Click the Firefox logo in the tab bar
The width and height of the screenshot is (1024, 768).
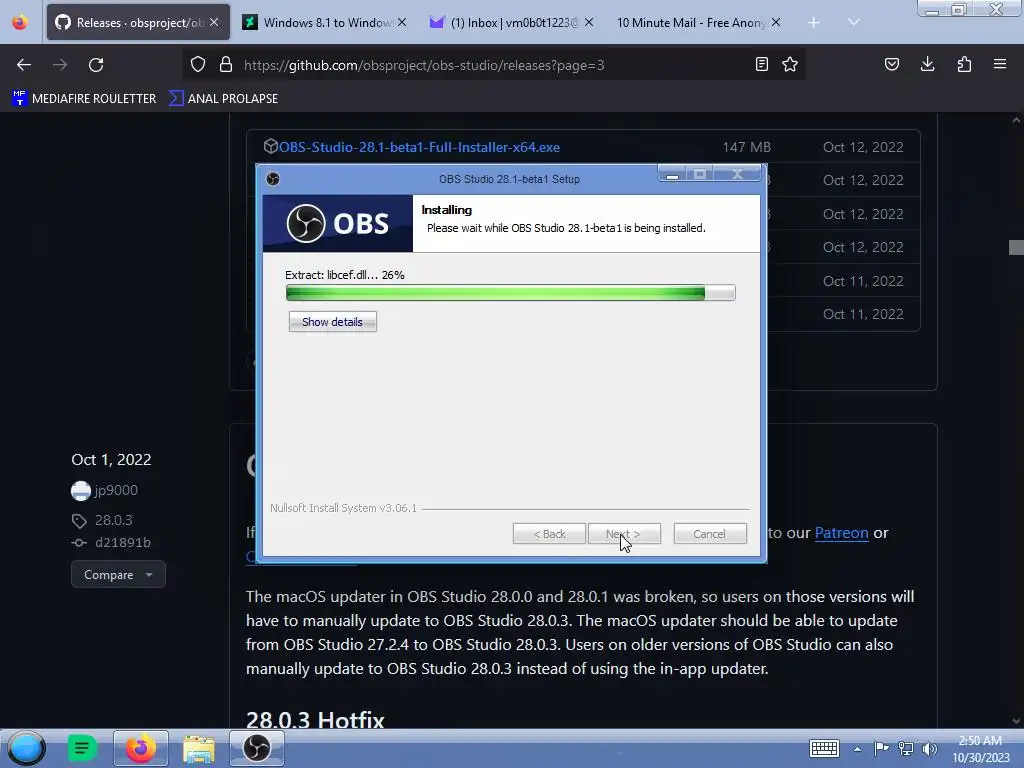20,23
